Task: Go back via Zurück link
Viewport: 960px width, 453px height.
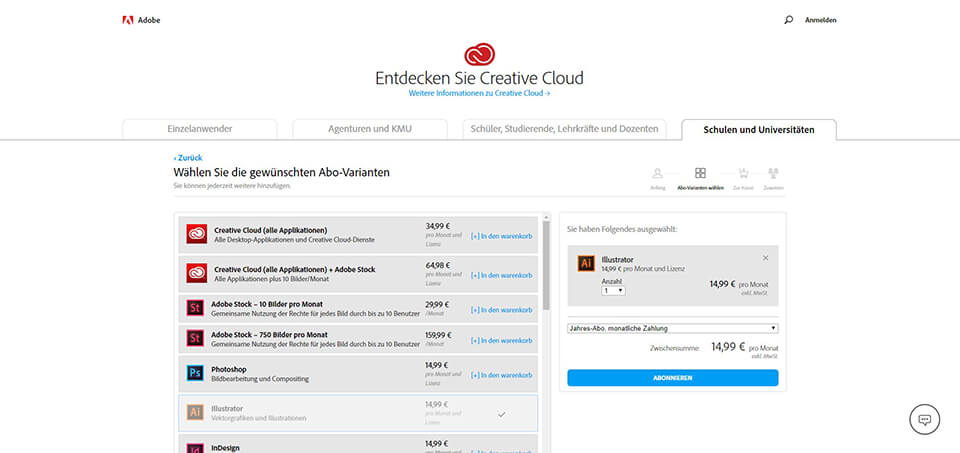Action: point(188,157)
